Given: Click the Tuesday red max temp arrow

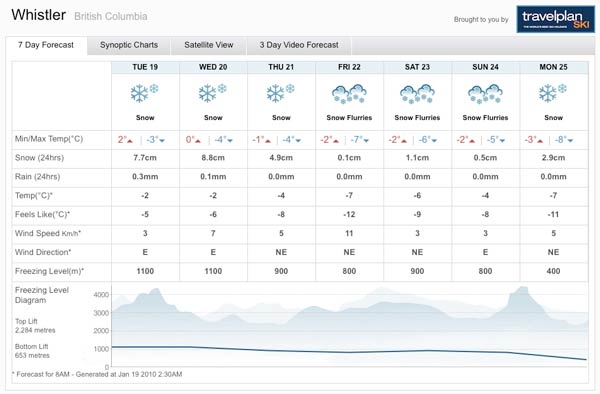Looking at the screenshot, I should pyautogui.click(x=130, y=141).
